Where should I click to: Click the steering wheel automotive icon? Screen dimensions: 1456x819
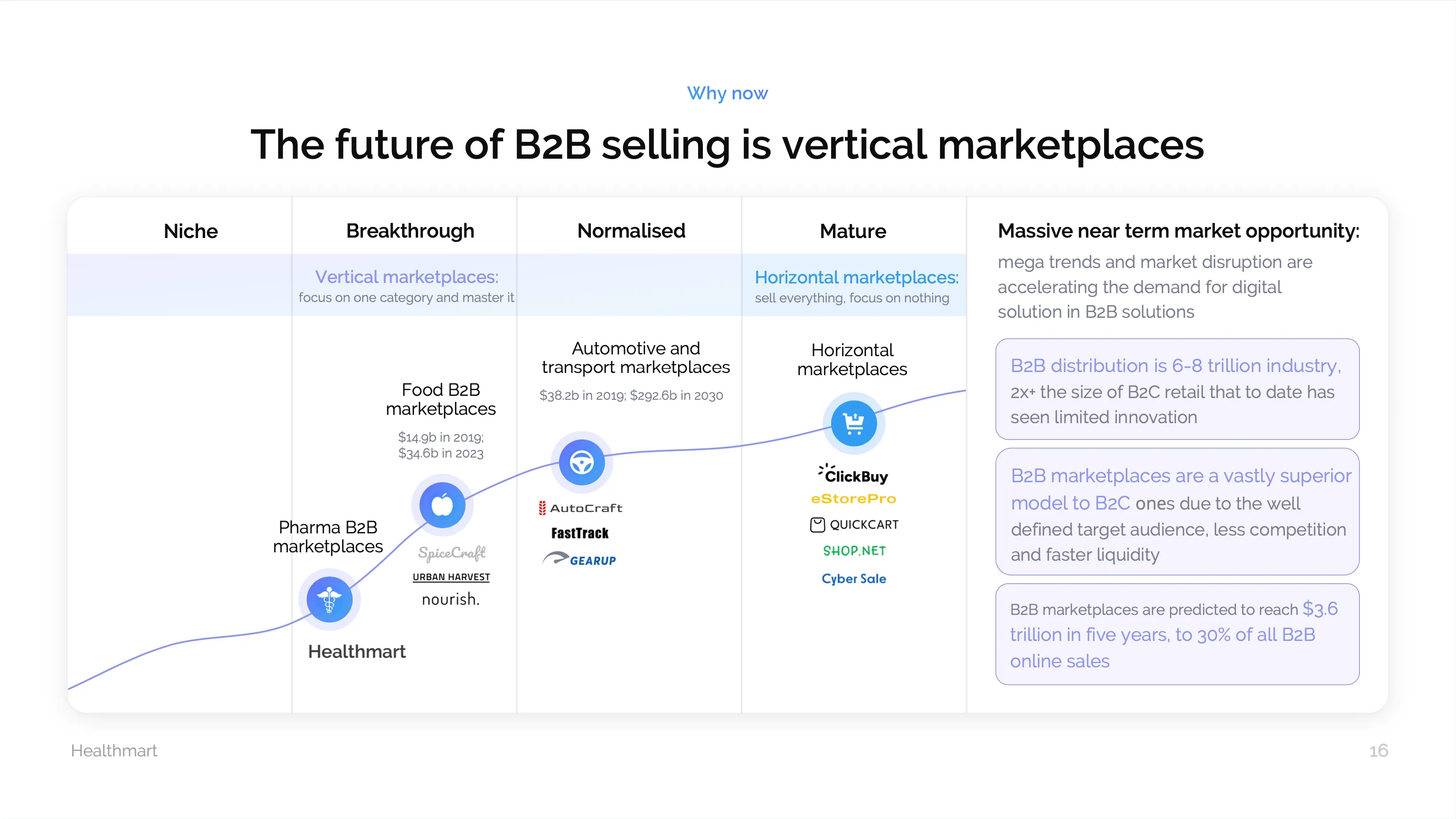coord(582,462)
